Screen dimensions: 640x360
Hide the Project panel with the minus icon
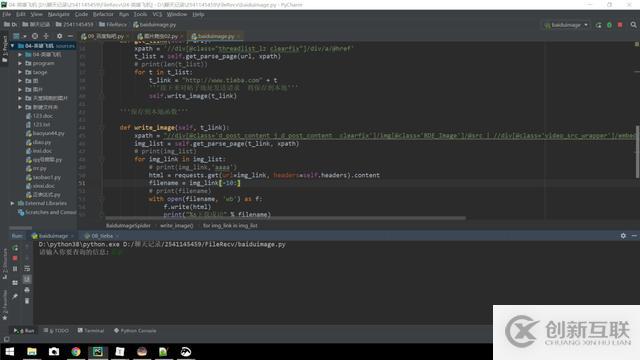point(70,36)
